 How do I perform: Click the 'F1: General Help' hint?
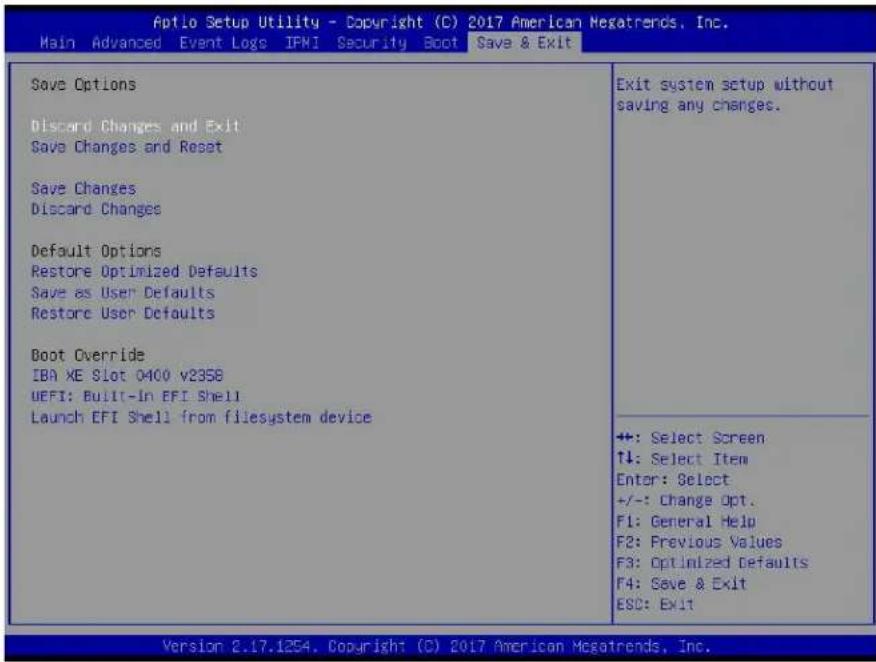pyautogui.click(x=686, y=522)
